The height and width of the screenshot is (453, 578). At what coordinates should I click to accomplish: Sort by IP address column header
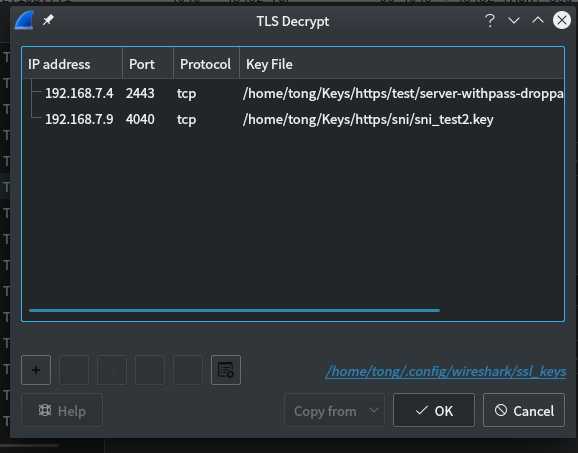pyautogui.click(x=72, y=64)
